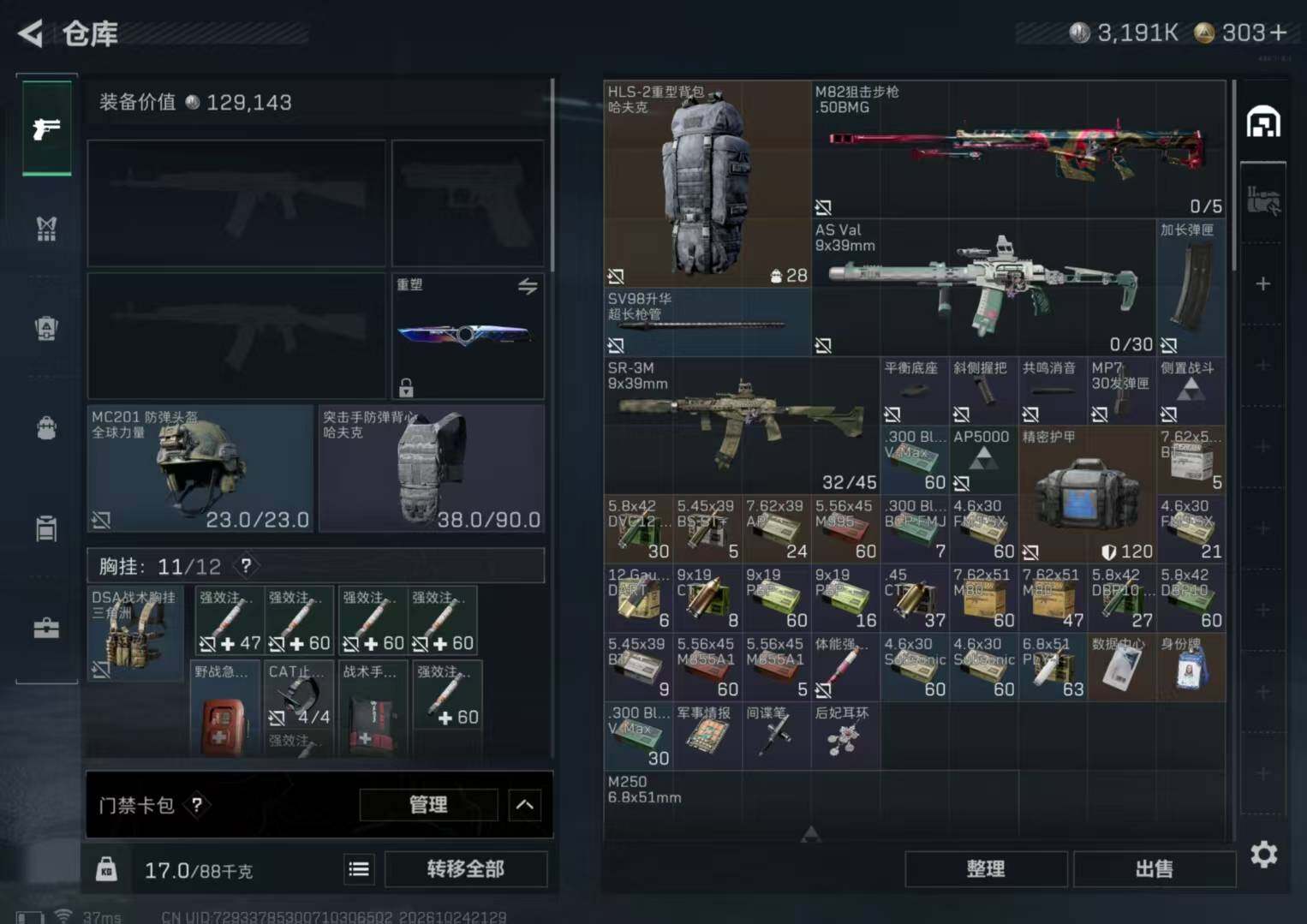Click the 出售 sell button
Screen dimensions: 1307x924
point(1154,869)
